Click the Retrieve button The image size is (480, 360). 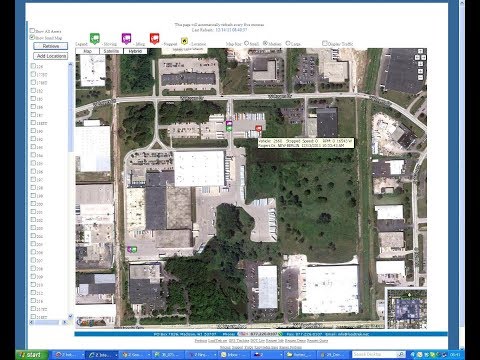click(x=51, y=46)
